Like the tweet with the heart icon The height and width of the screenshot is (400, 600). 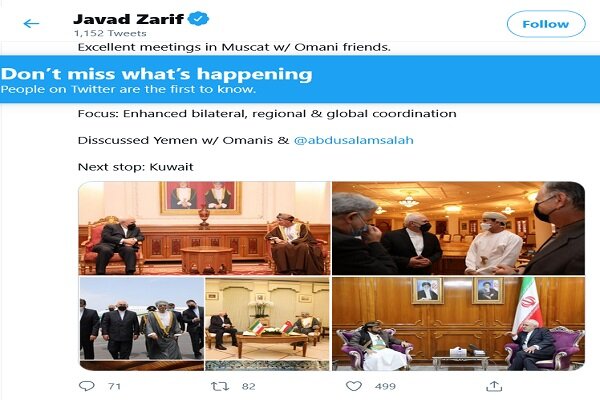[x=354, y=386]
